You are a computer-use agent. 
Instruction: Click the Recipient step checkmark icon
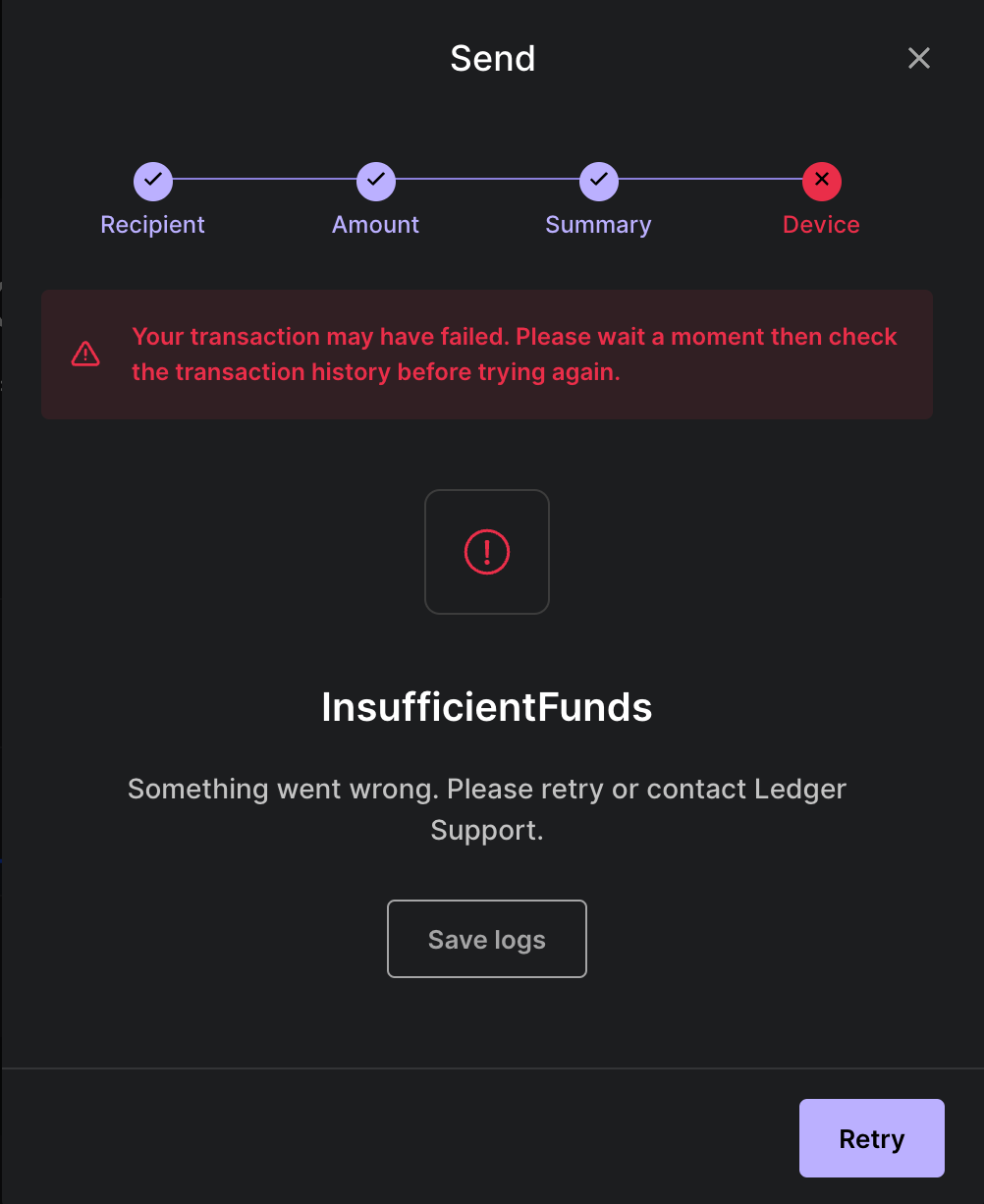152,181
